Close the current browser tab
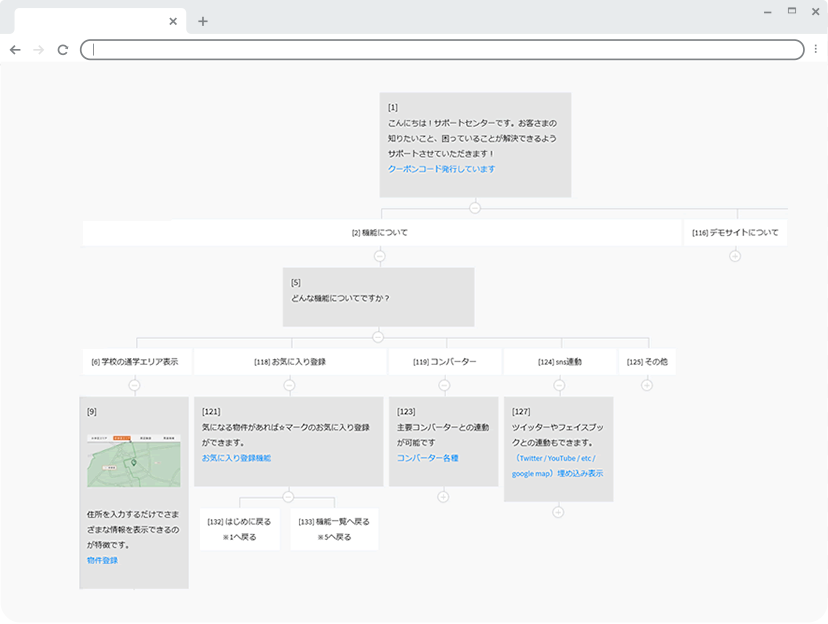Screen dimensions: 828x624 [x=173, y=21]
